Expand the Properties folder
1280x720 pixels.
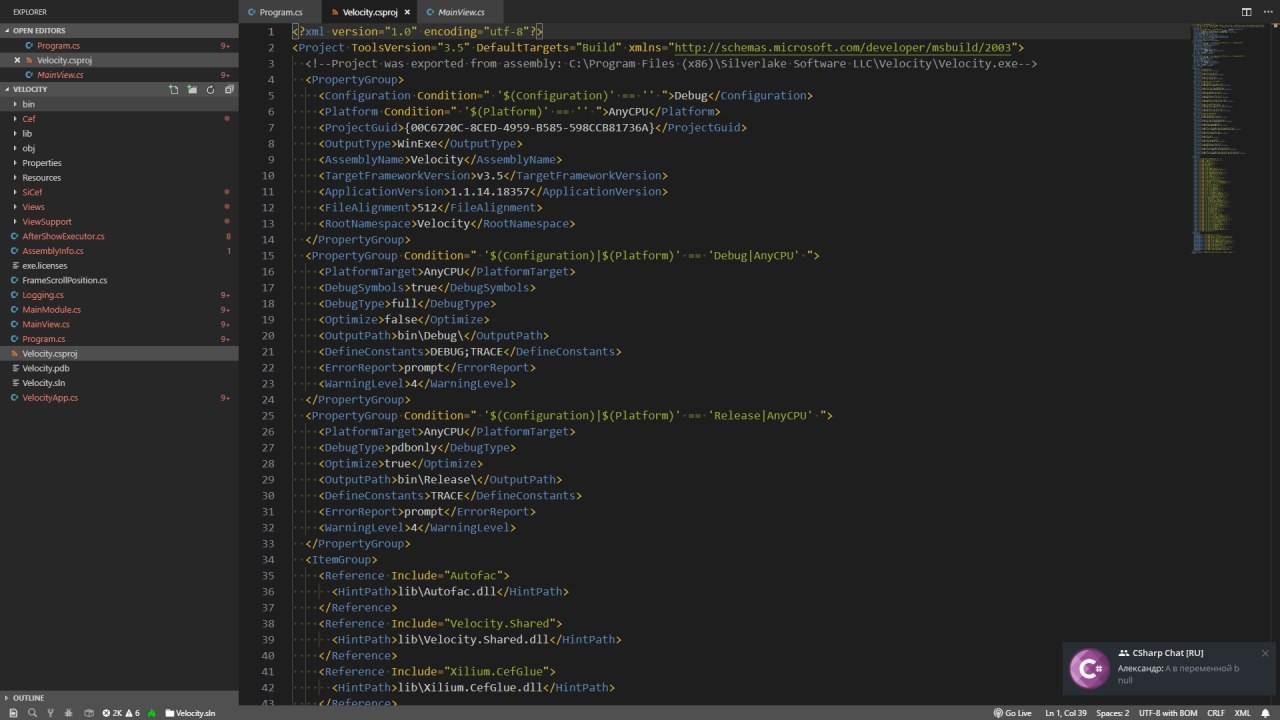tap(119, 163)
